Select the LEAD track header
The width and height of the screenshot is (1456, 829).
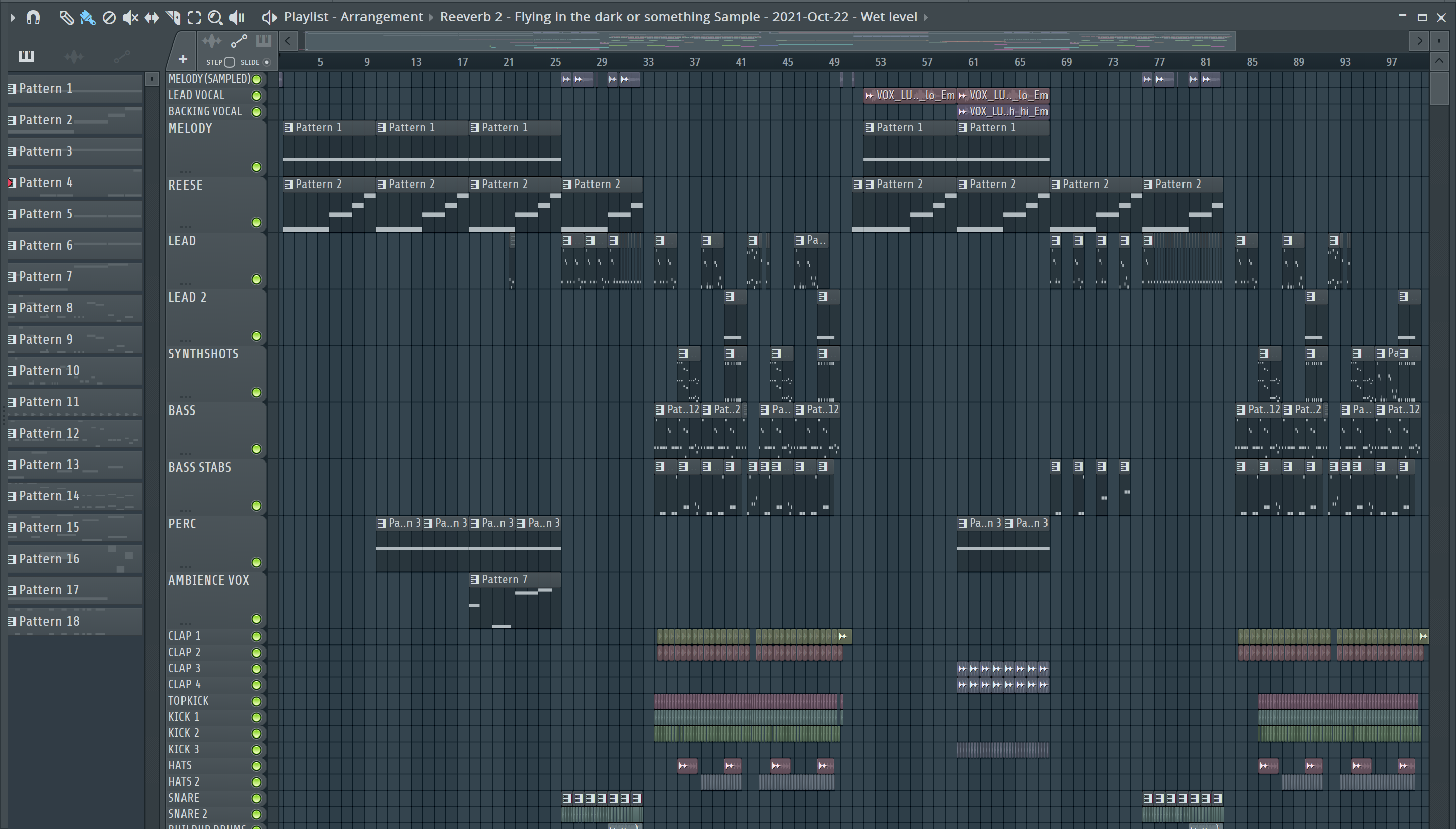(216, 260)
